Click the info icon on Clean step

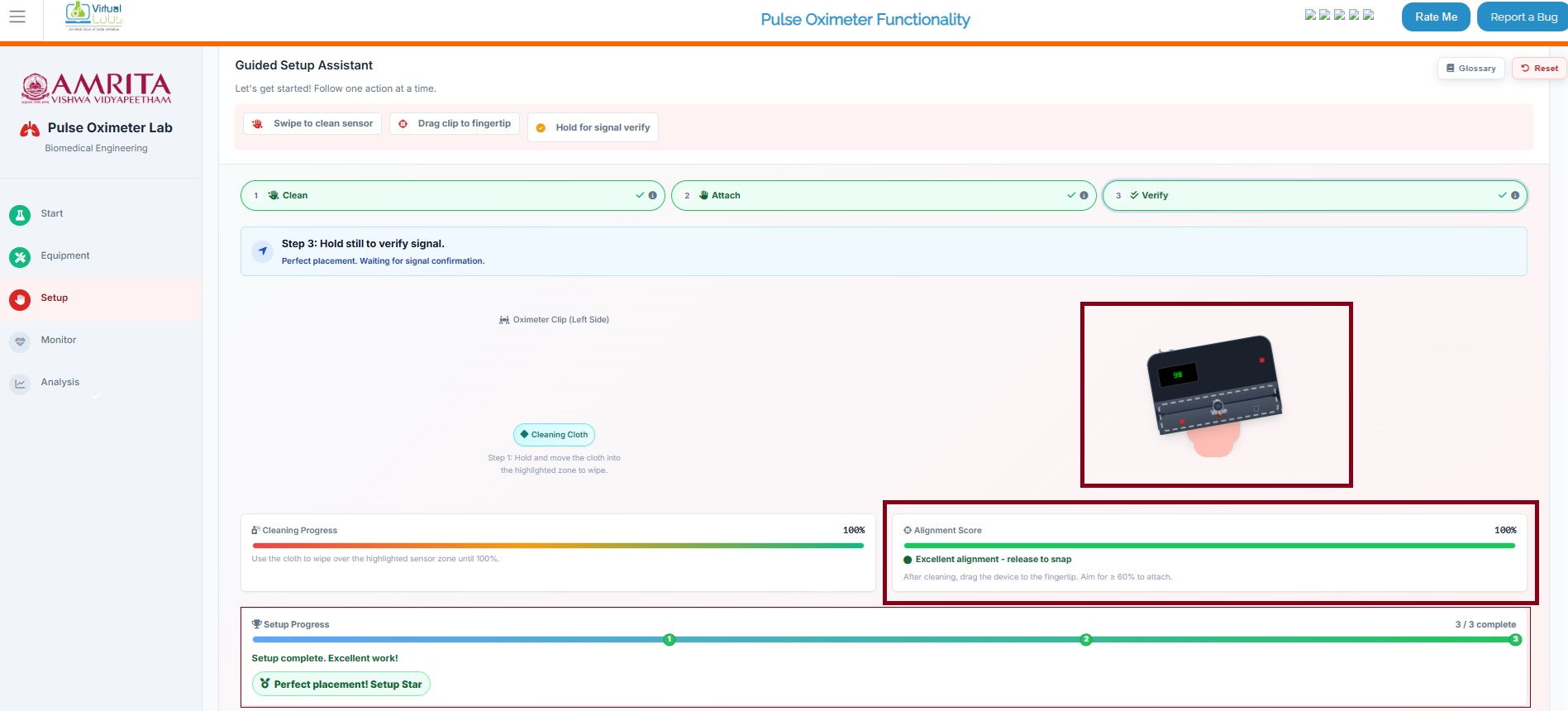pyautogui.click(x=653, y=196)
